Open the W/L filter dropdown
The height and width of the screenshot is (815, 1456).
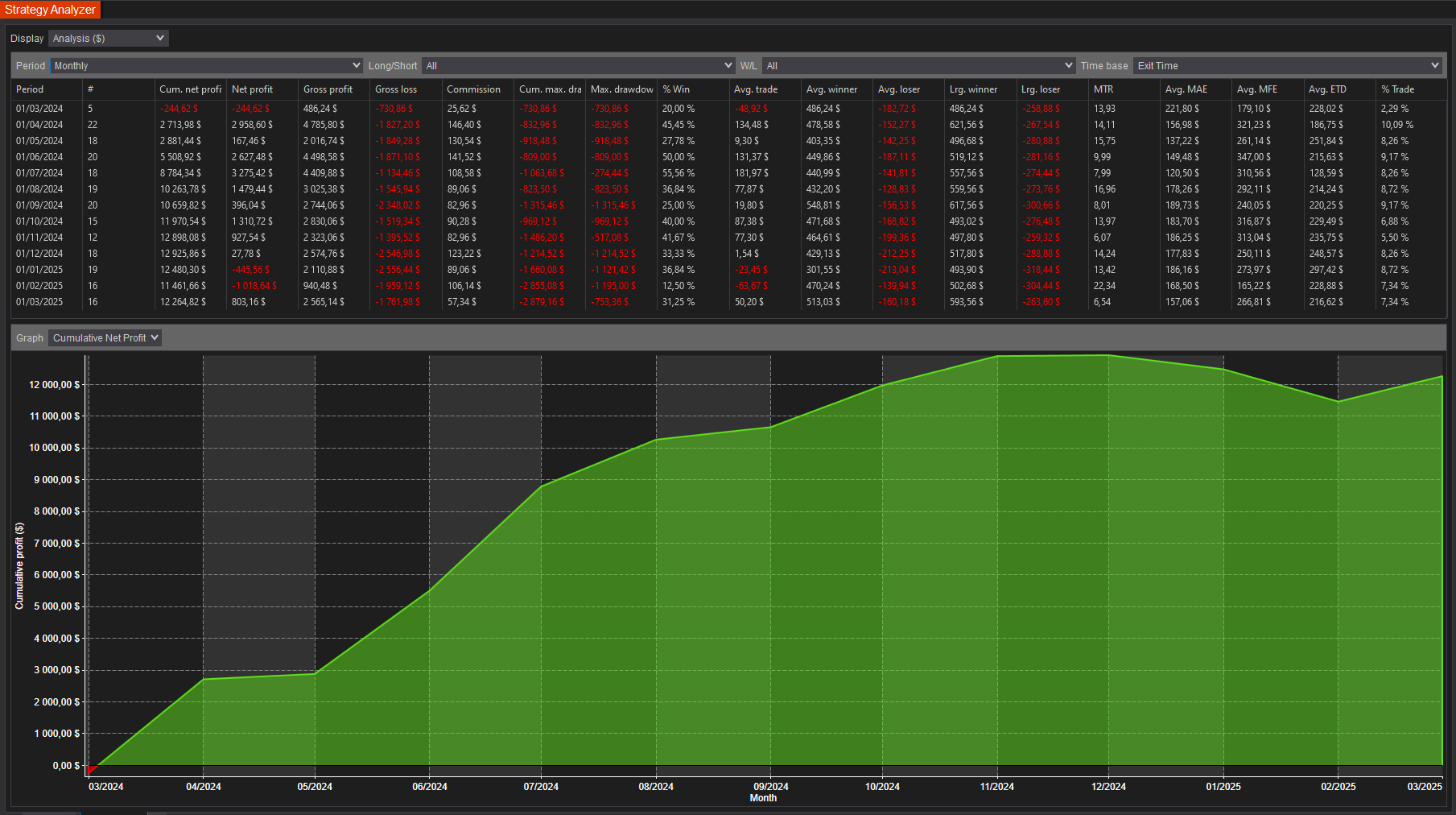[x=919, y=66]
